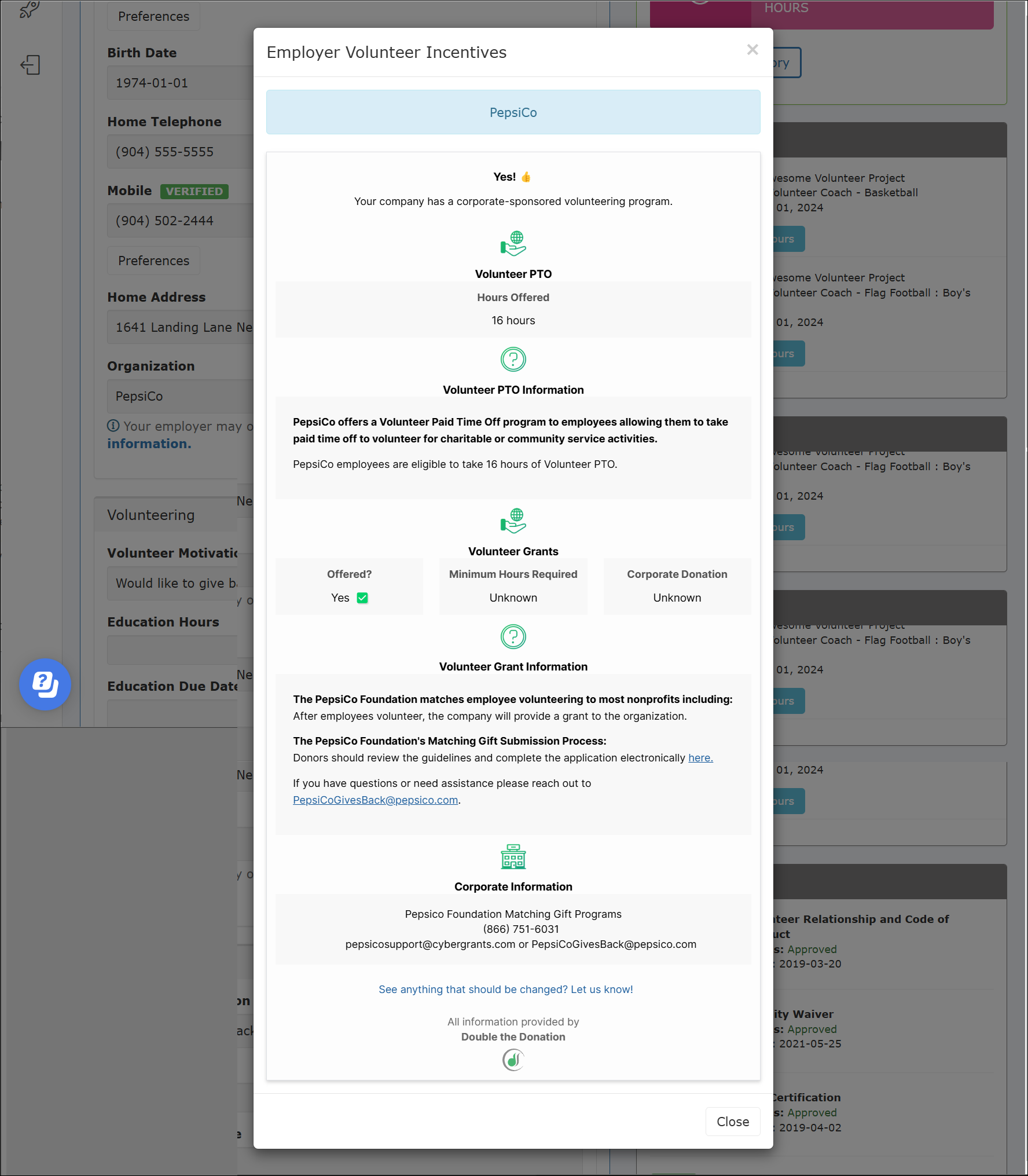Click the thumbs-up emoji next to Yes!
1028x1176 pixels.
pos(526,177)
